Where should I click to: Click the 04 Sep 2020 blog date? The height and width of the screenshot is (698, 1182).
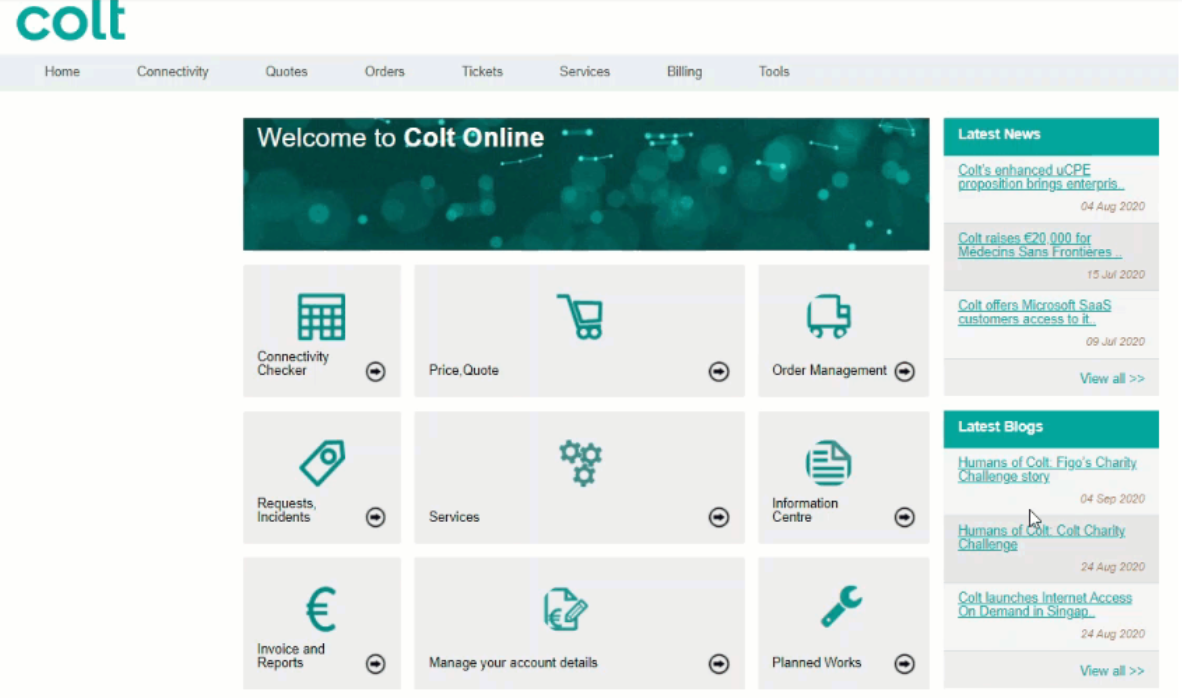[1113, 499]
